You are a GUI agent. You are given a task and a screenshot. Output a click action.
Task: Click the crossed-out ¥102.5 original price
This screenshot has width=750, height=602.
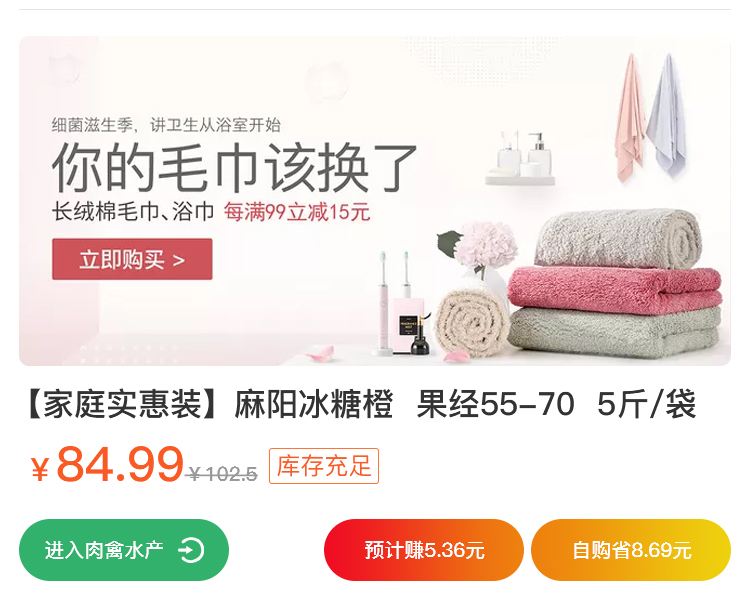(x=223, y=474)
